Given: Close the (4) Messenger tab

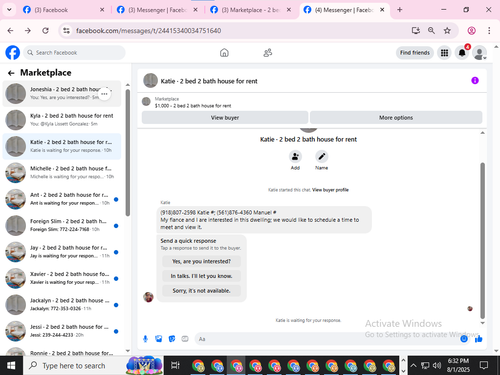Looking at the screenshot, I should click(x=382, y=10).
